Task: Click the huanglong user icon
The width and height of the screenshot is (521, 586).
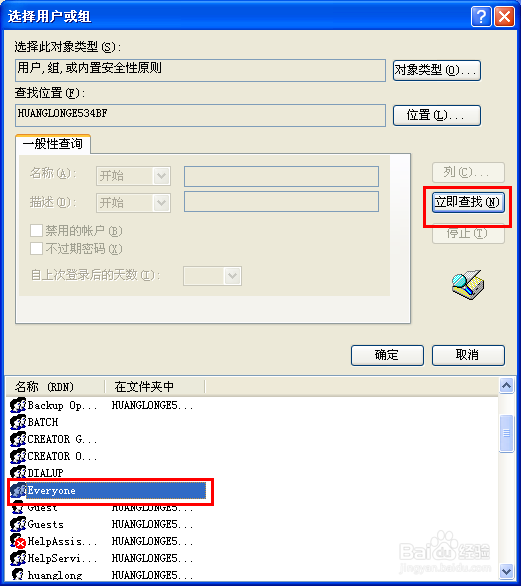Action: 18,575
